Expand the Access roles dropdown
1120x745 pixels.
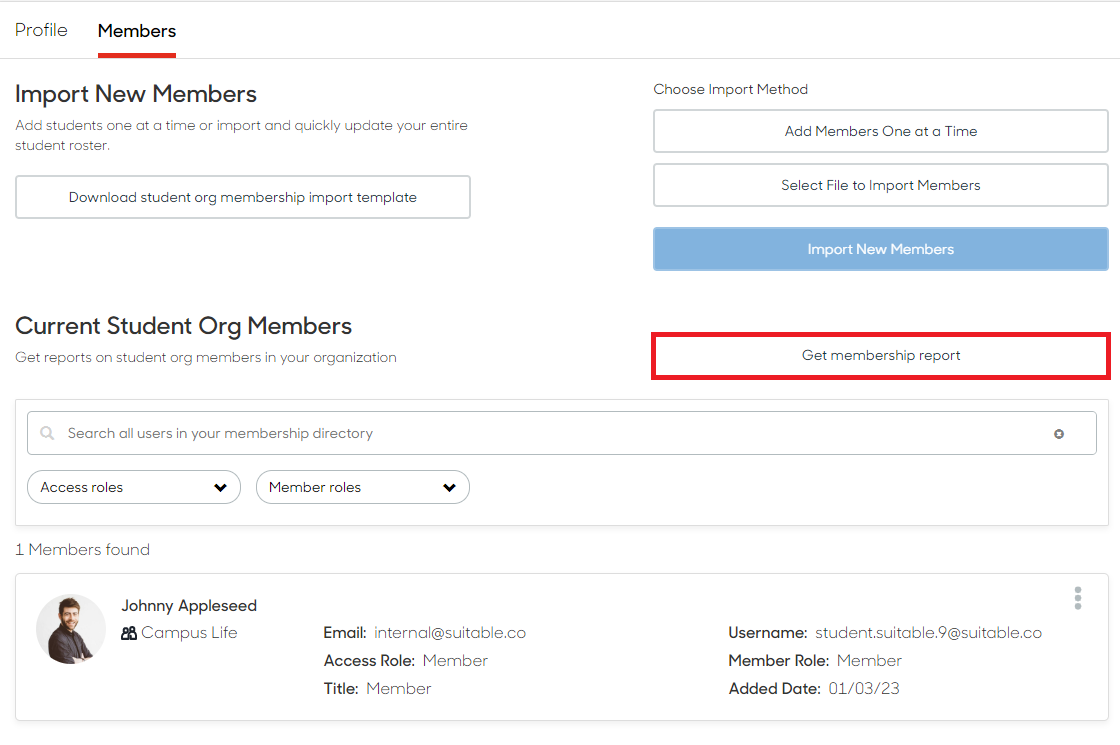click(x=134, y=487)
